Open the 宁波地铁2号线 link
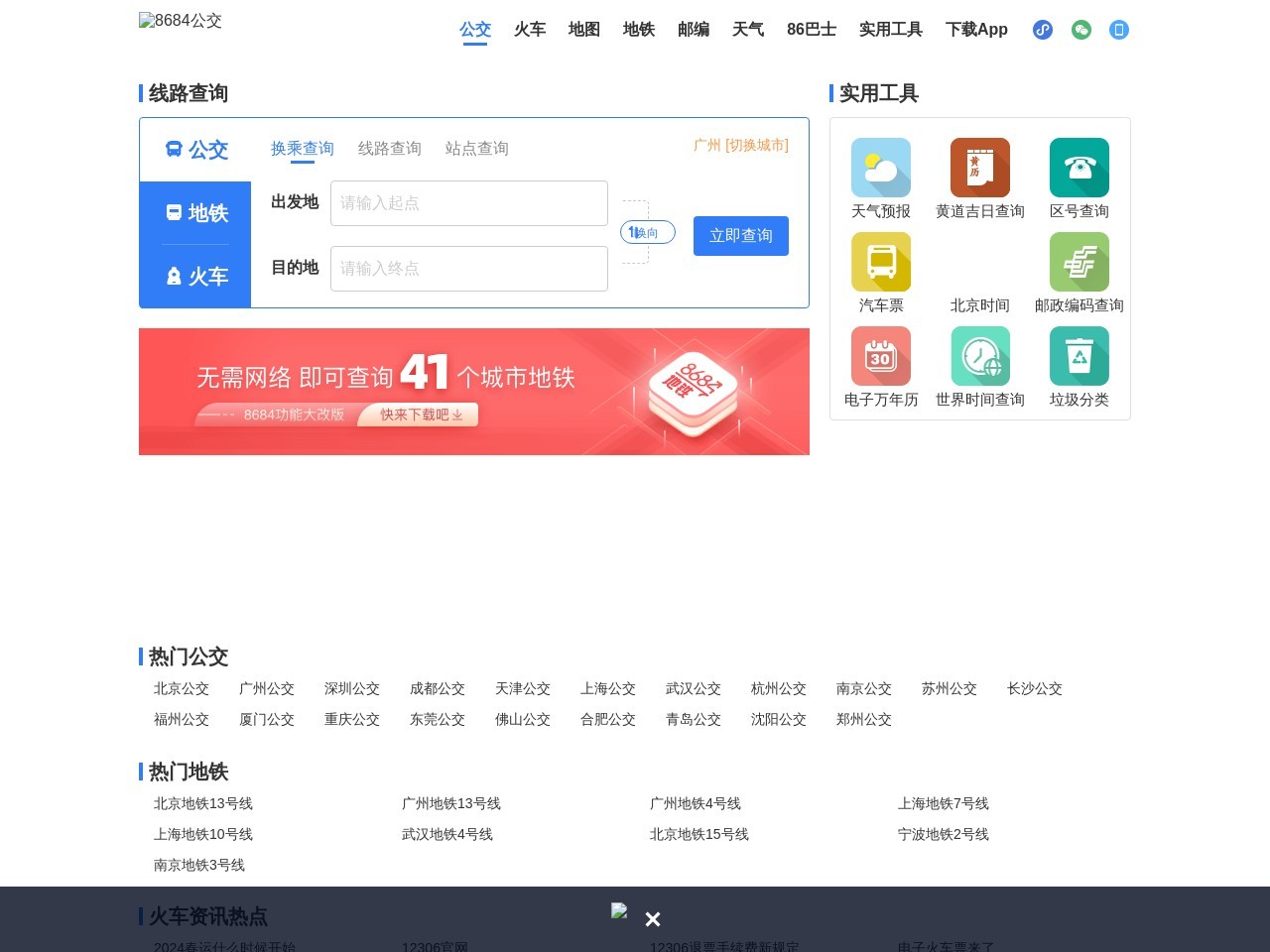Image resolution: width=1270 pixels, height=952 pixels. click(x=944, y=834)
